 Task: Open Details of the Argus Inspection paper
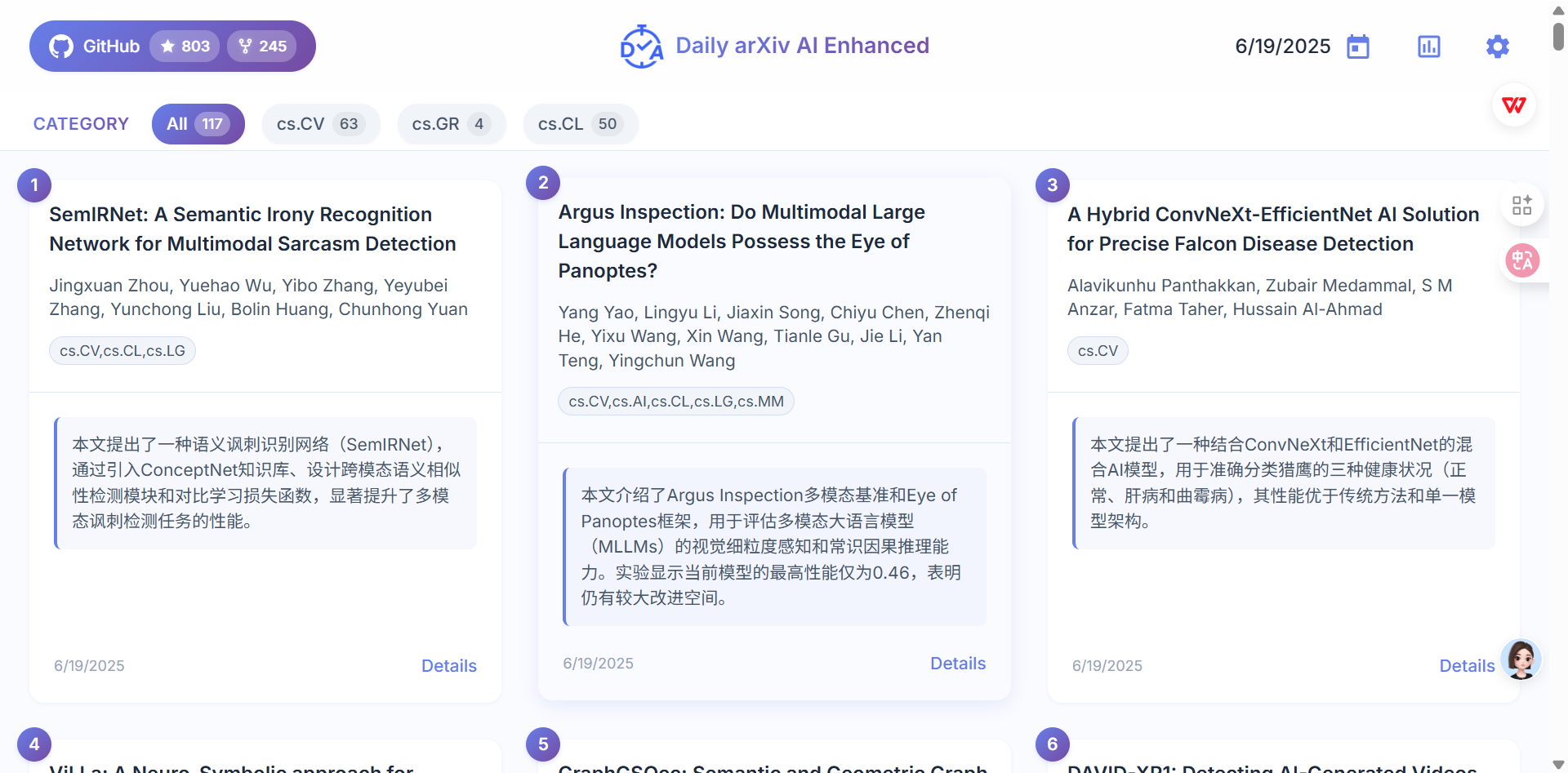tap(957, 663)
